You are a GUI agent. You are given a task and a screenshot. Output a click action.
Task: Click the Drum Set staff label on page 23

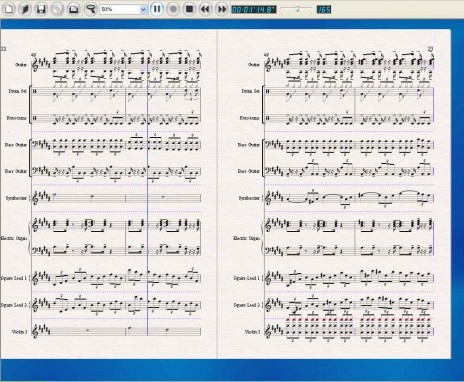pos(251,91)
